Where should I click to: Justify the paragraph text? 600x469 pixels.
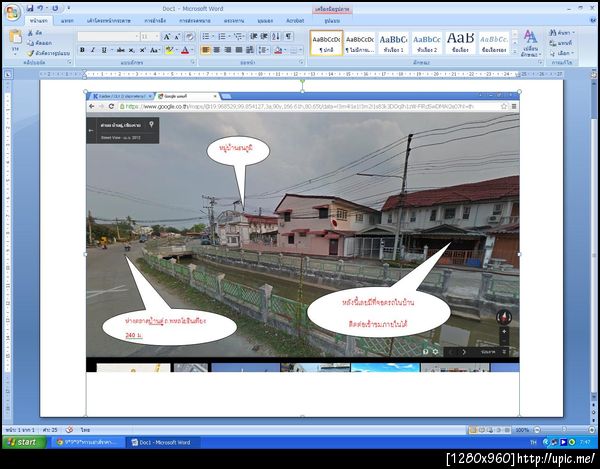[x=239, y=50]
